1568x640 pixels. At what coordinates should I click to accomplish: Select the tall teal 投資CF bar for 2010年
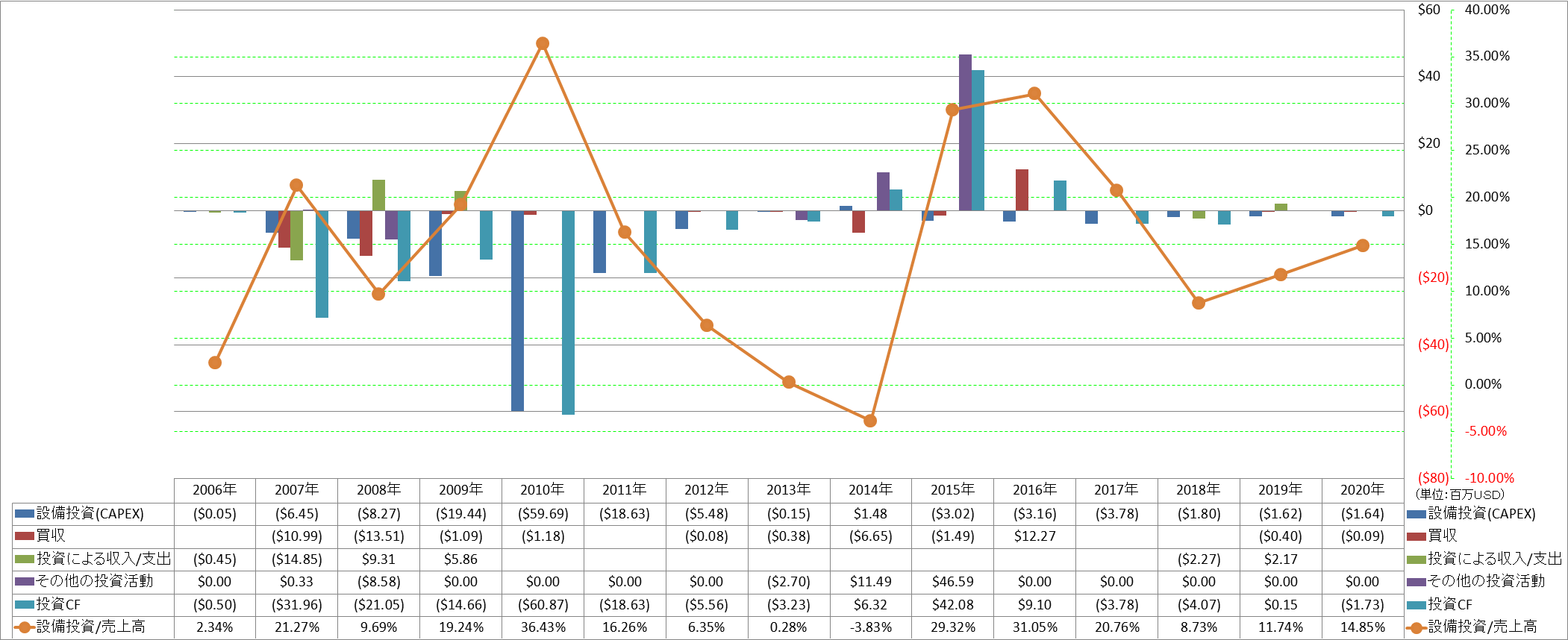[568, 313]
